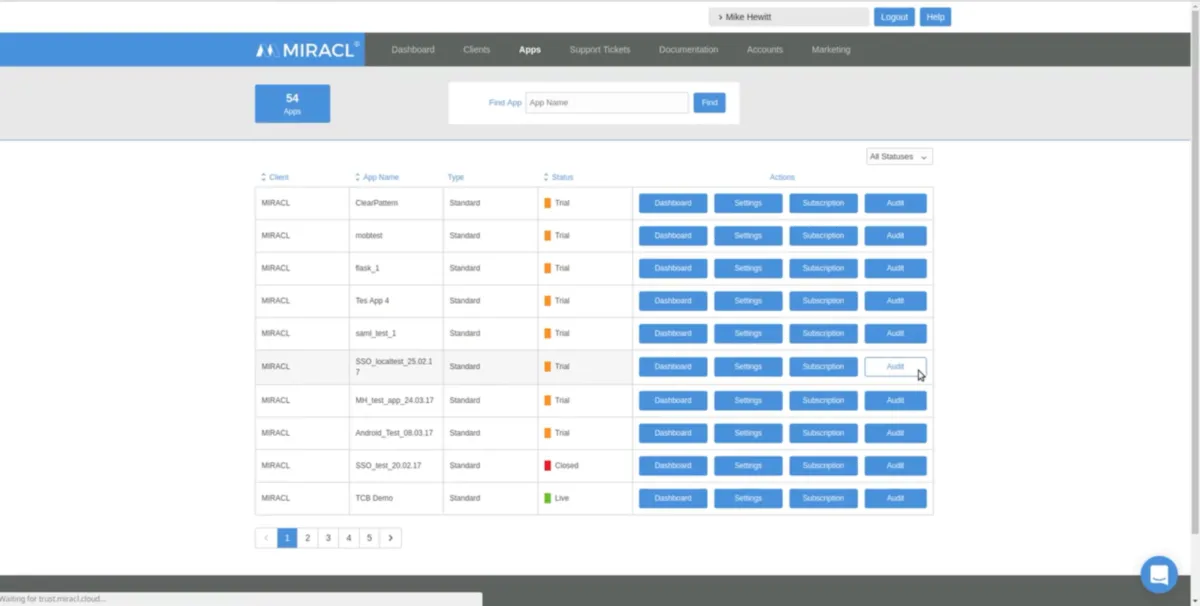This screenshot has height=606, width=1200.
Task: Open Settings for the TCB Demo app
Action: pyautogui.click(x=748, y=498)
